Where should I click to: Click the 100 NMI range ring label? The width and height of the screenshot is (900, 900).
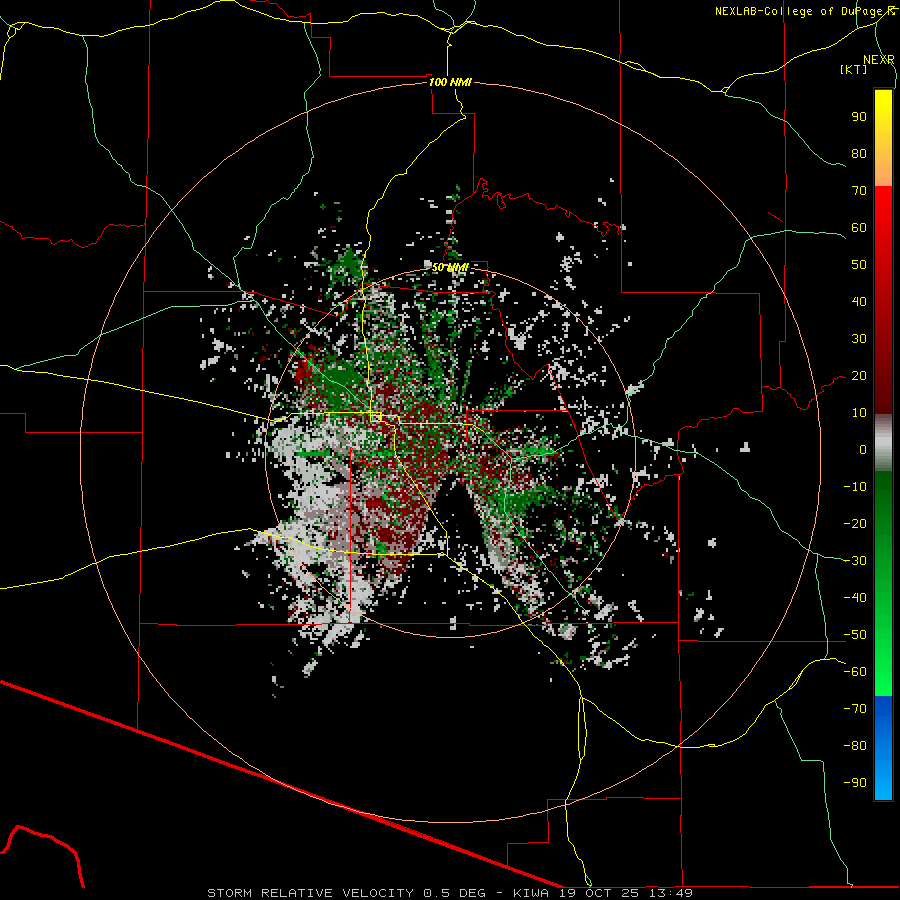click(450, 82)
